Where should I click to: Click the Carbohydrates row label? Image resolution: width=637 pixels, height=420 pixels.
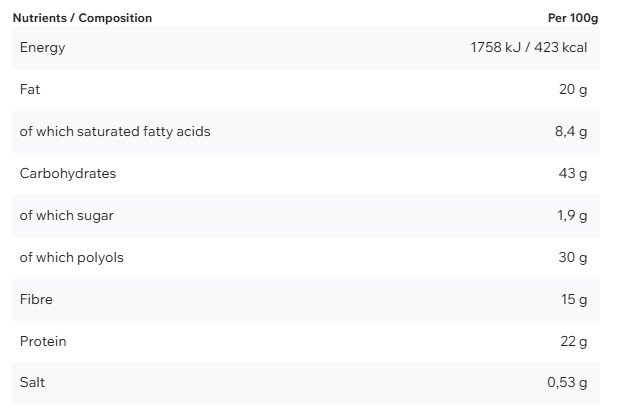tap(68, 174)
